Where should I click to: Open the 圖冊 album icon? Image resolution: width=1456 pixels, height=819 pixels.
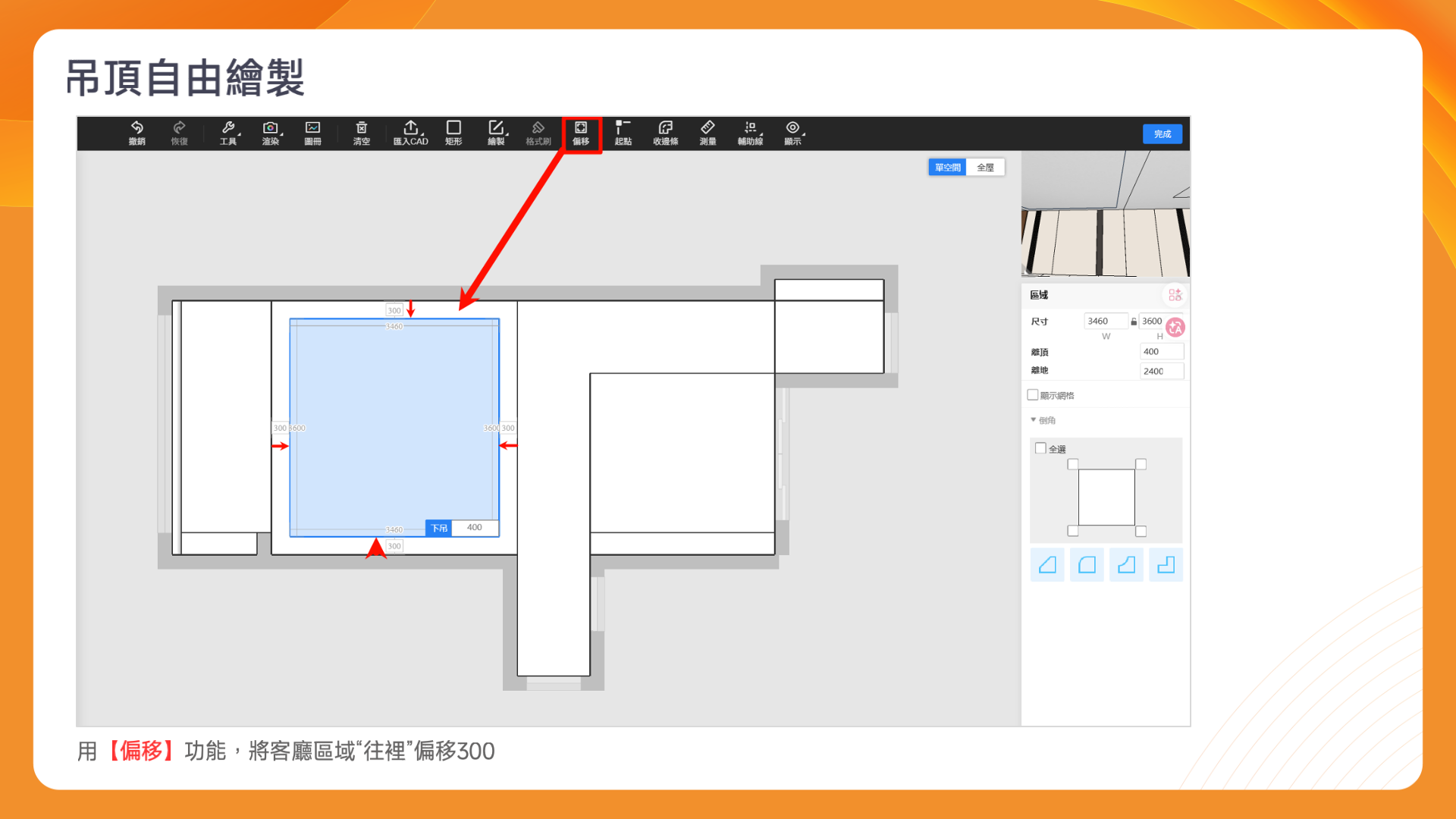[x=312, y=133]
